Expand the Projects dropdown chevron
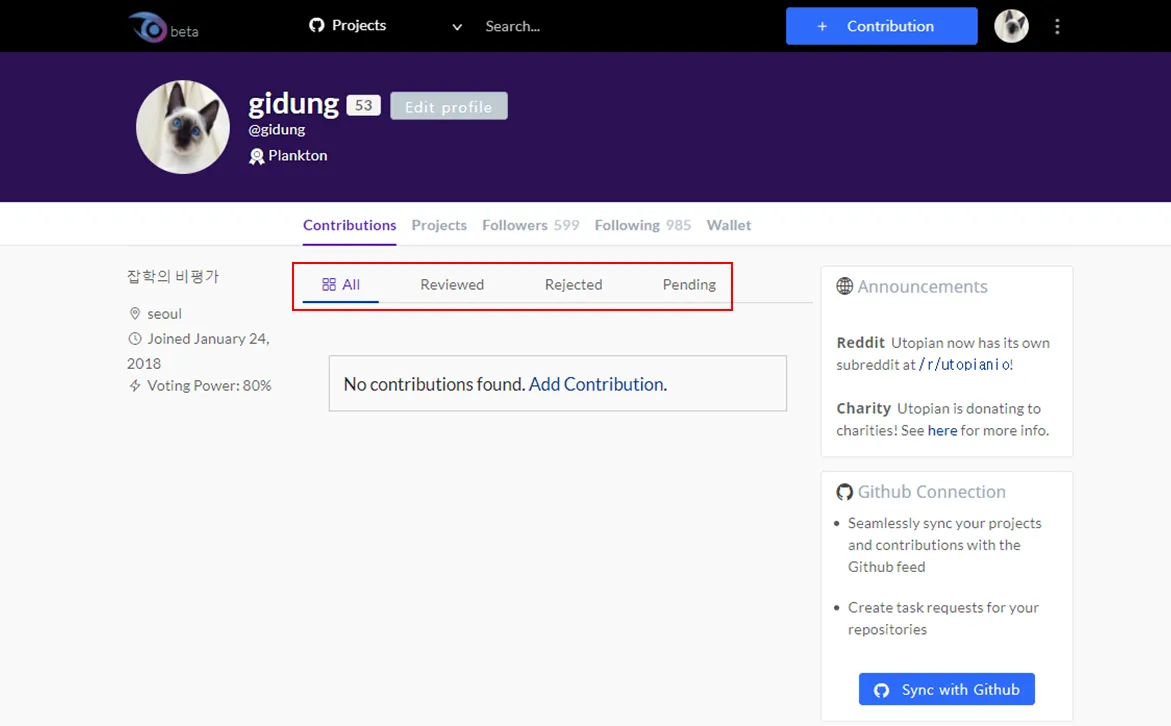Screen dimensions: 1171x726 [457, 27]
